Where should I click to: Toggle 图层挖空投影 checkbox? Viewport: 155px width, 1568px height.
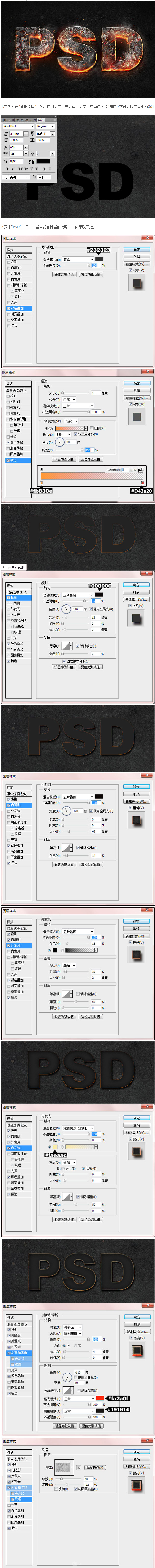[64, 661]
